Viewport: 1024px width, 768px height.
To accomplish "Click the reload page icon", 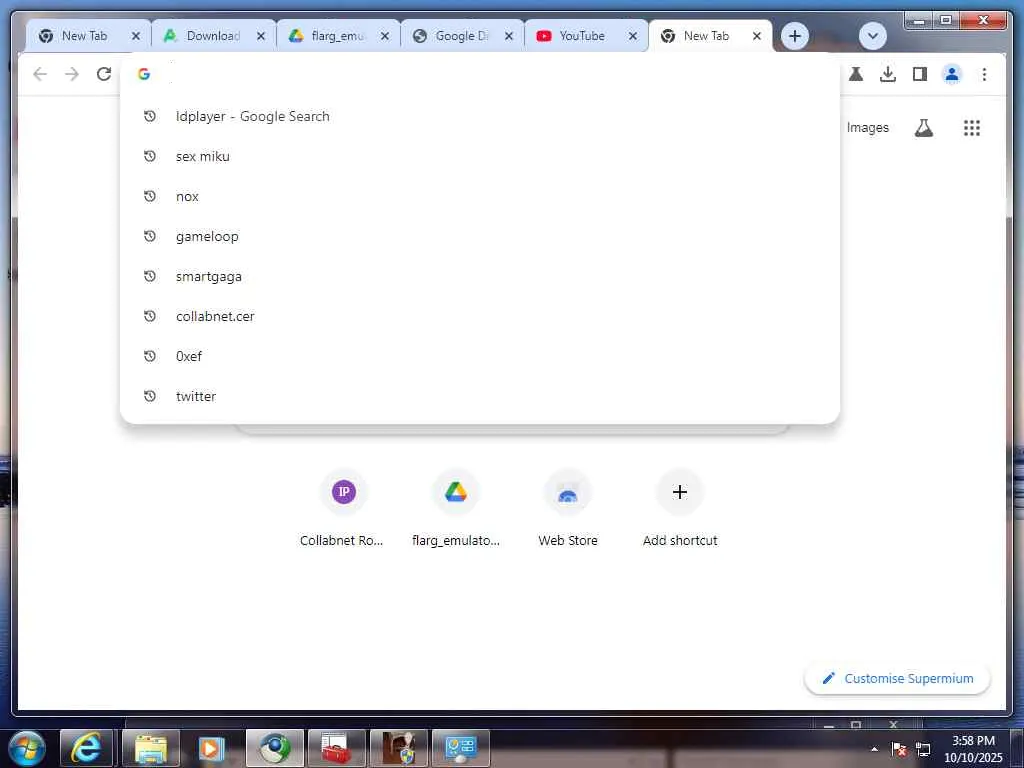I will (x=104, y=74).
